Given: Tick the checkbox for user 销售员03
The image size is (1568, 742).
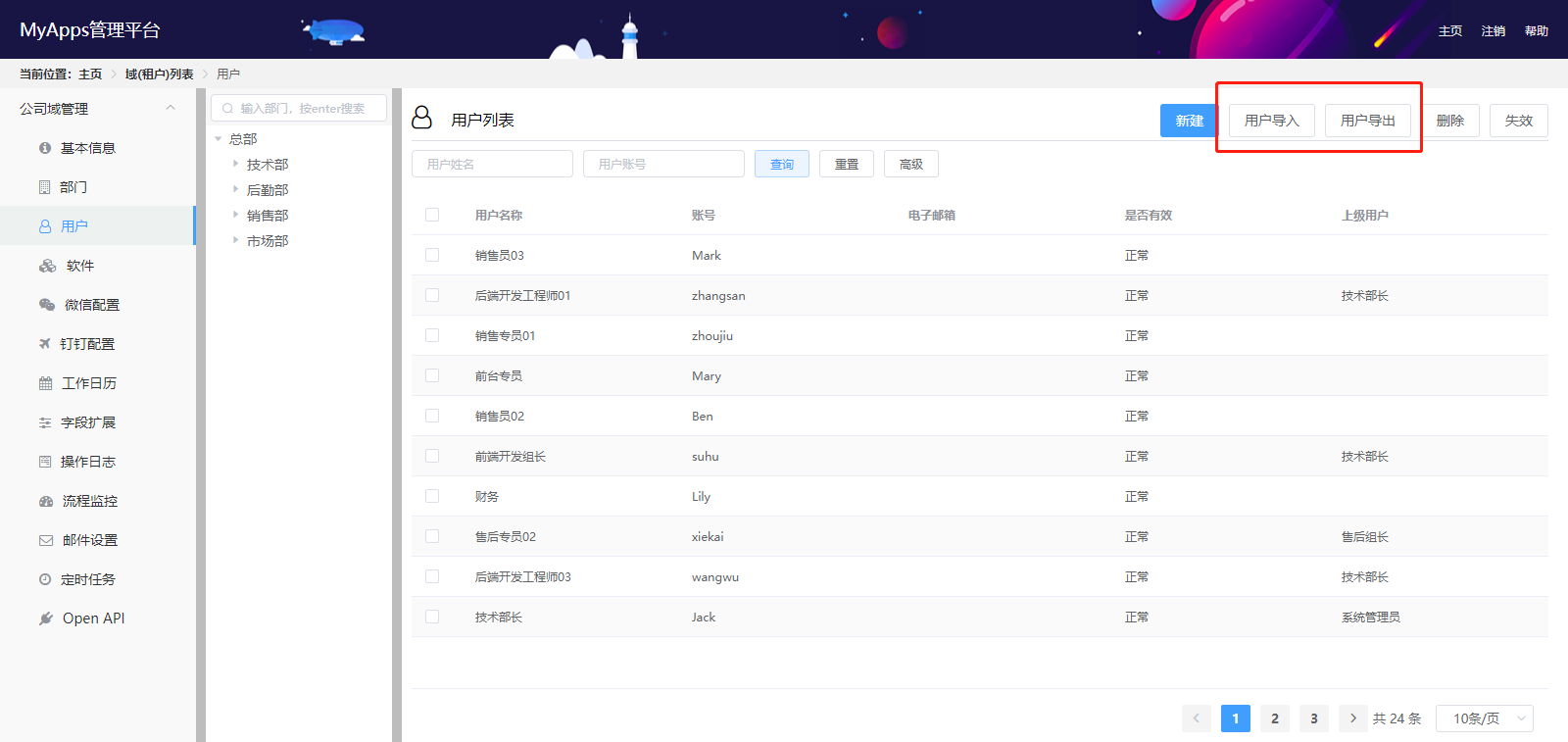Looking at the screenshot, I should tap(432, 255).
